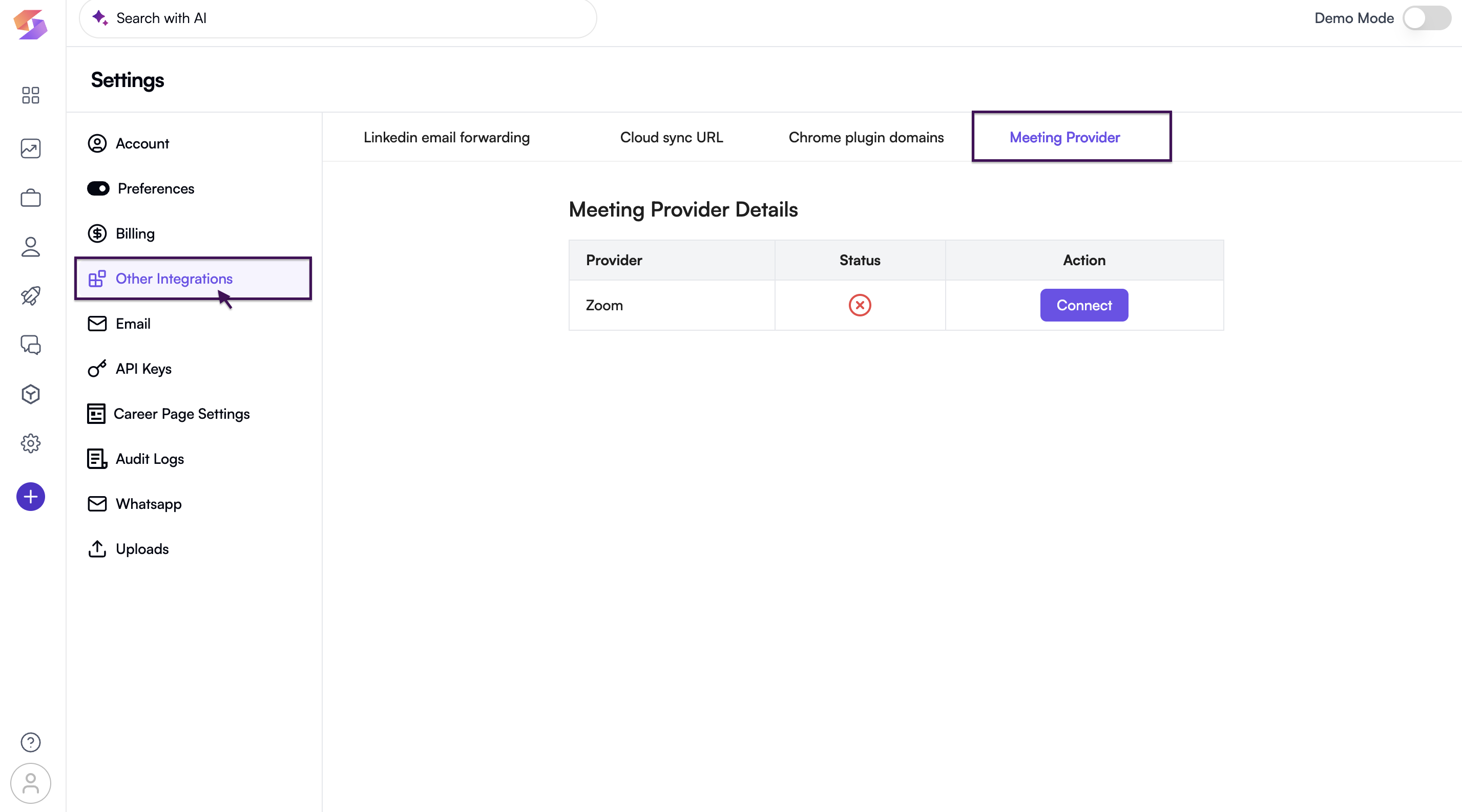Open the settings gear icon in sidebar
Screen dimensions: 1462x812
tap(31, 443)
